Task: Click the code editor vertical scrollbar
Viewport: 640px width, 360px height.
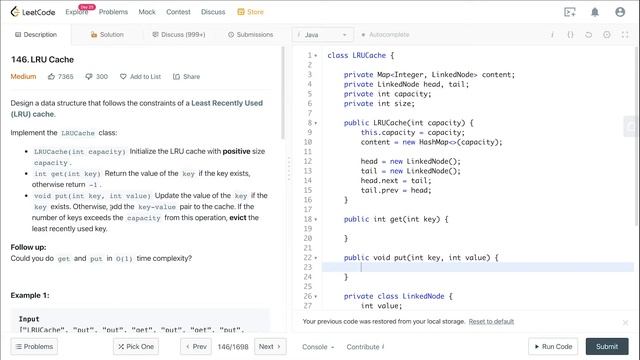Action: point(637,136)
